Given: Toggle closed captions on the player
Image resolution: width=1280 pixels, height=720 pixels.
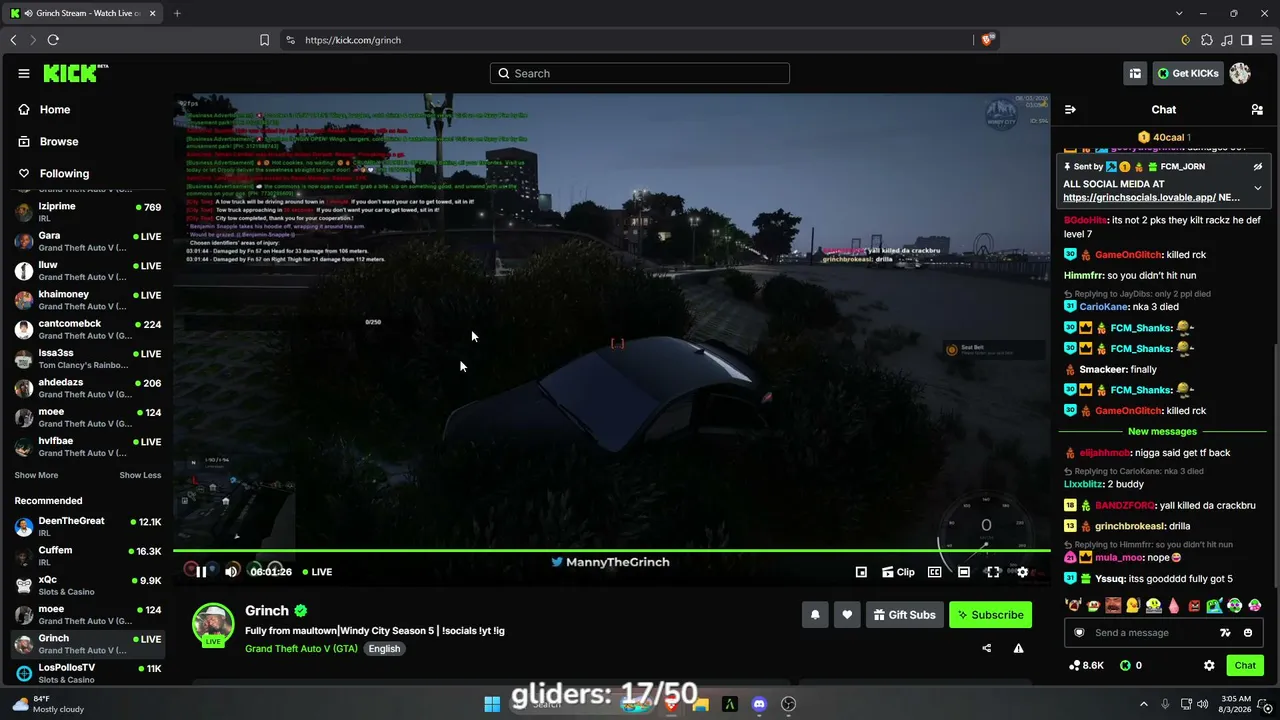Looking at the screenshot, I should (x=934, y=572).
